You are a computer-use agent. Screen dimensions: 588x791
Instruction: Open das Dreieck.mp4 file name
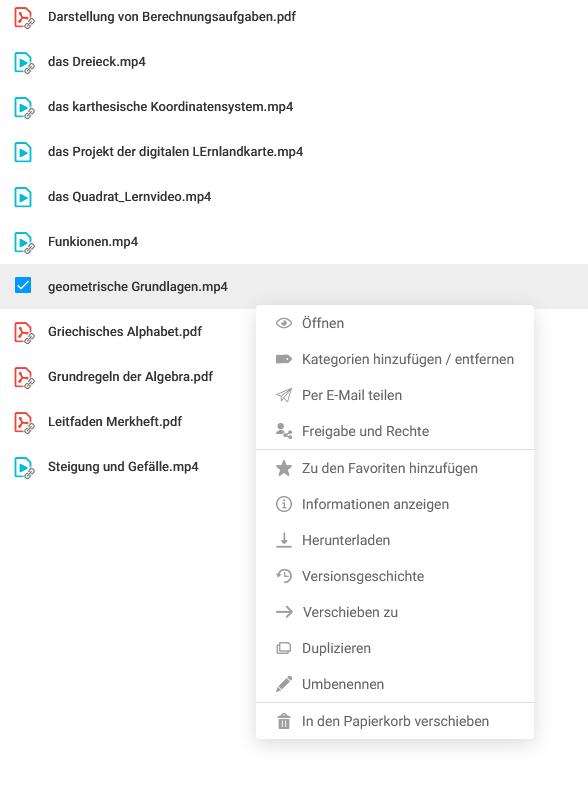pos(97,62)
